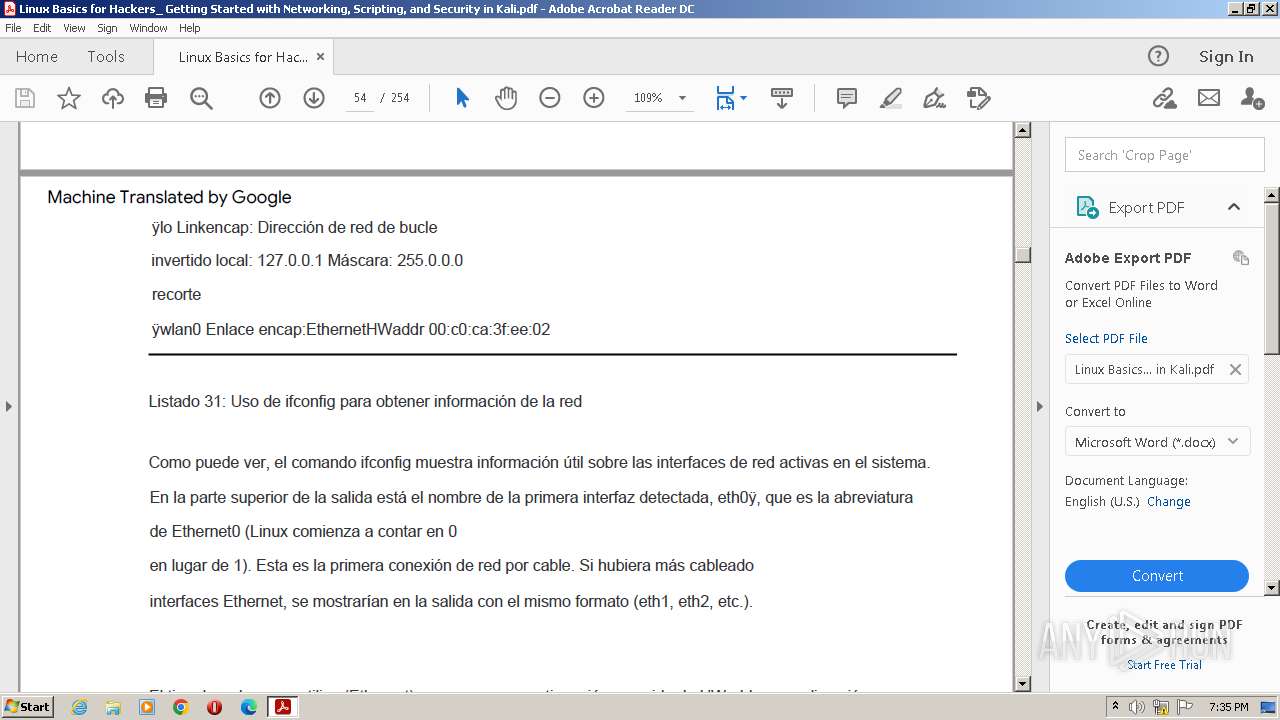Open the Help question mark
The height and width of the screenshot is (720, 1280).
[1158, 56]
